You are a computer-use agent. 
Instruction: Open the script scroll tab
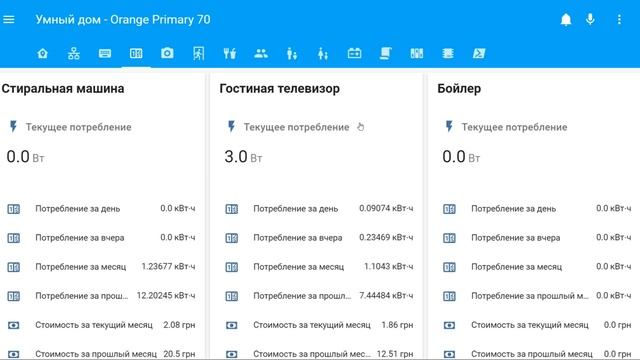pos(385,53)
